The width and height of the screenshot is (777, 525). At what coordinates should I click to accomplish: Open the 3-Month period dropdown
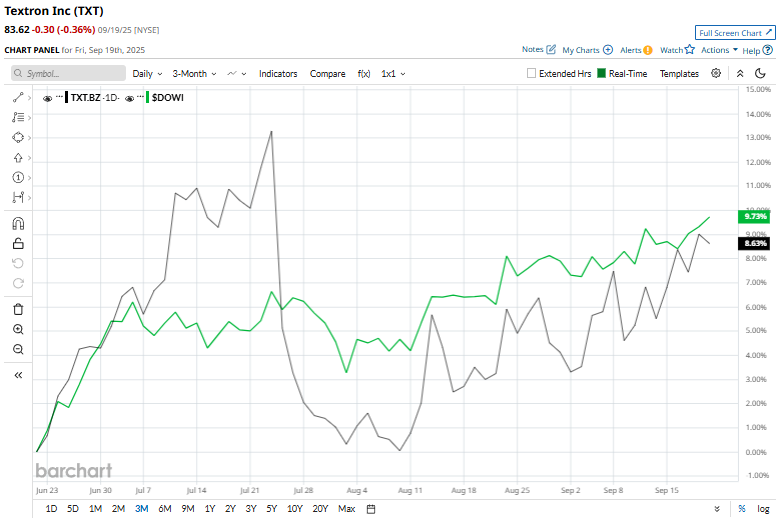point(194,73)
